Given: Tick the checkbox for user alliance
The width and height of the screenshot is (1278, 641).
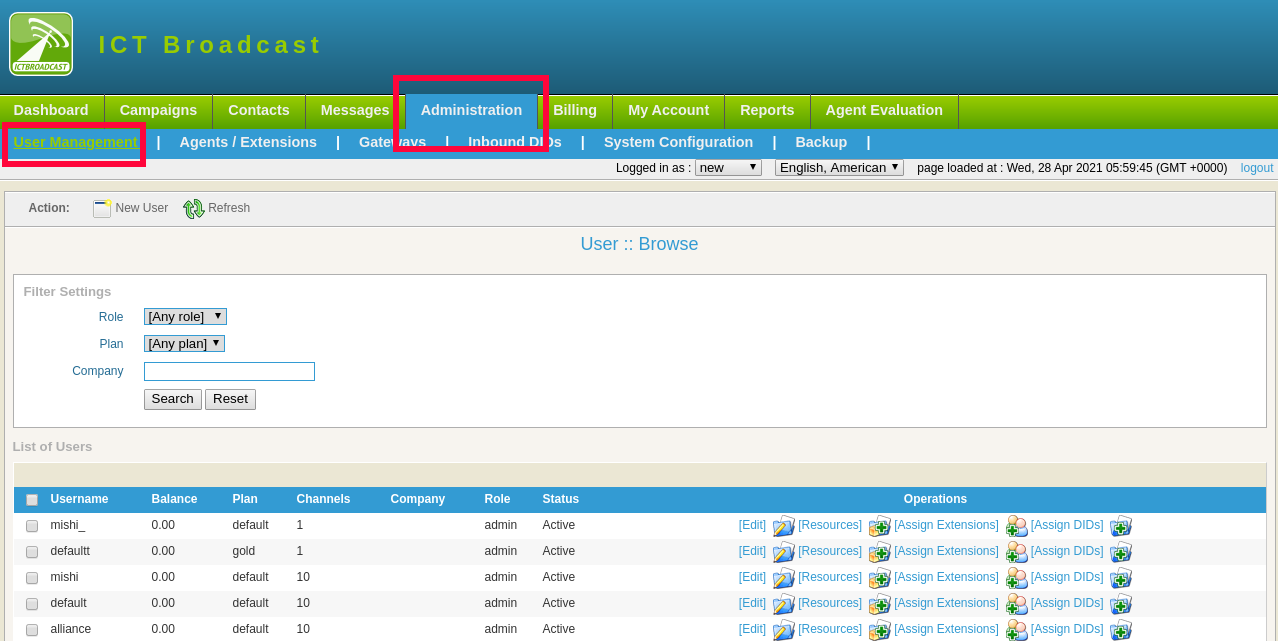Looking at the screenshot, I should (32, 630).
